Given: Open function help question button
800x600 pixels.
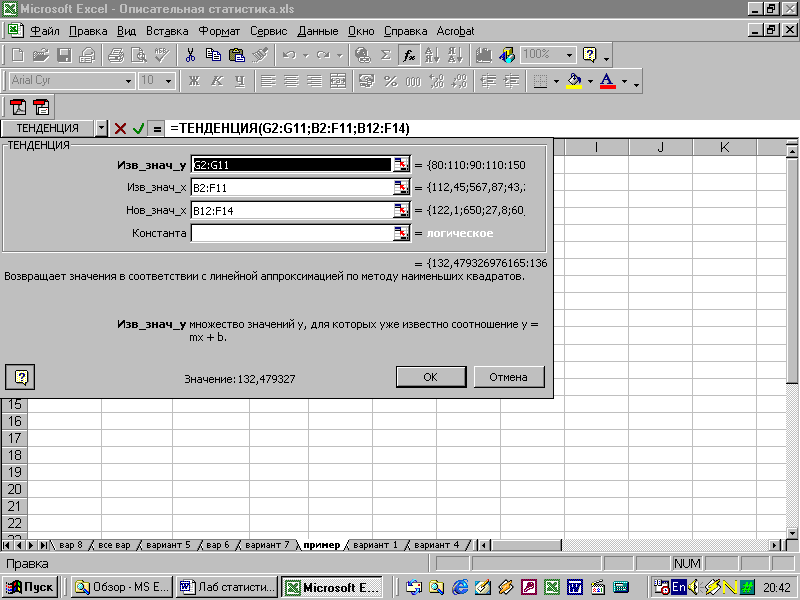Looking at the screenshot, I should [20, 377].
